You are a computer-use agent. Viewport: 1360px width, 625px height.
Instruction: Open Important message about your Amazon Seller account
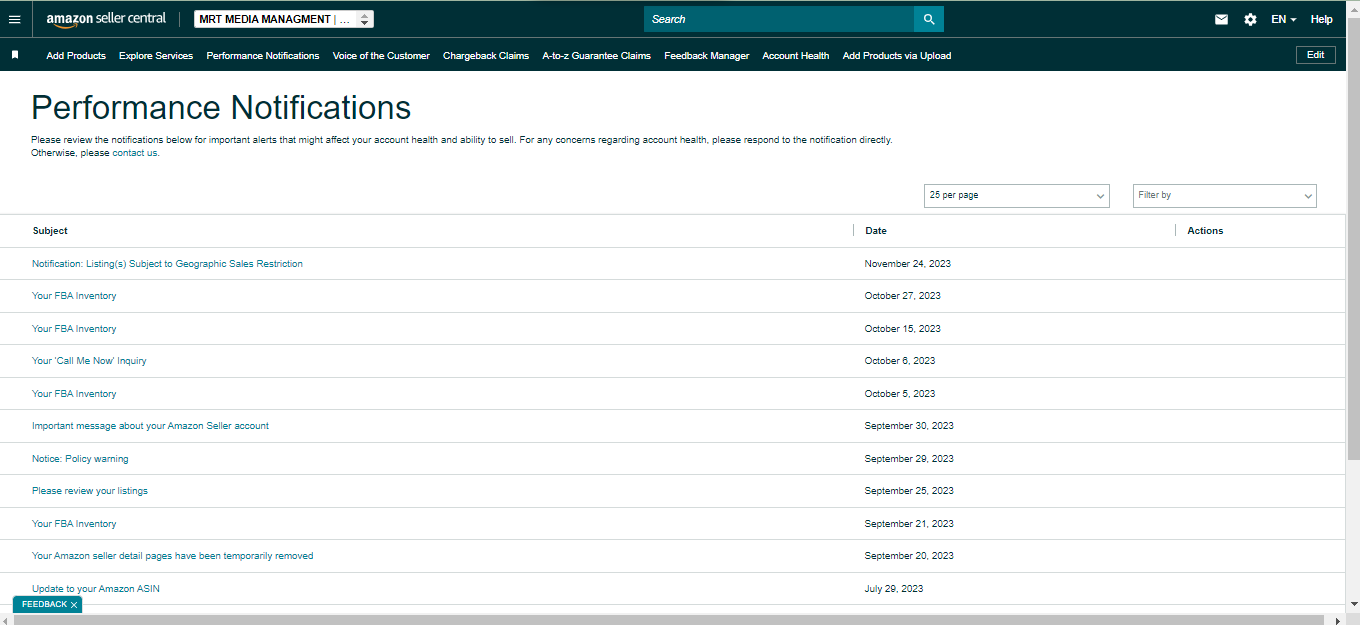tap(150, 426)
